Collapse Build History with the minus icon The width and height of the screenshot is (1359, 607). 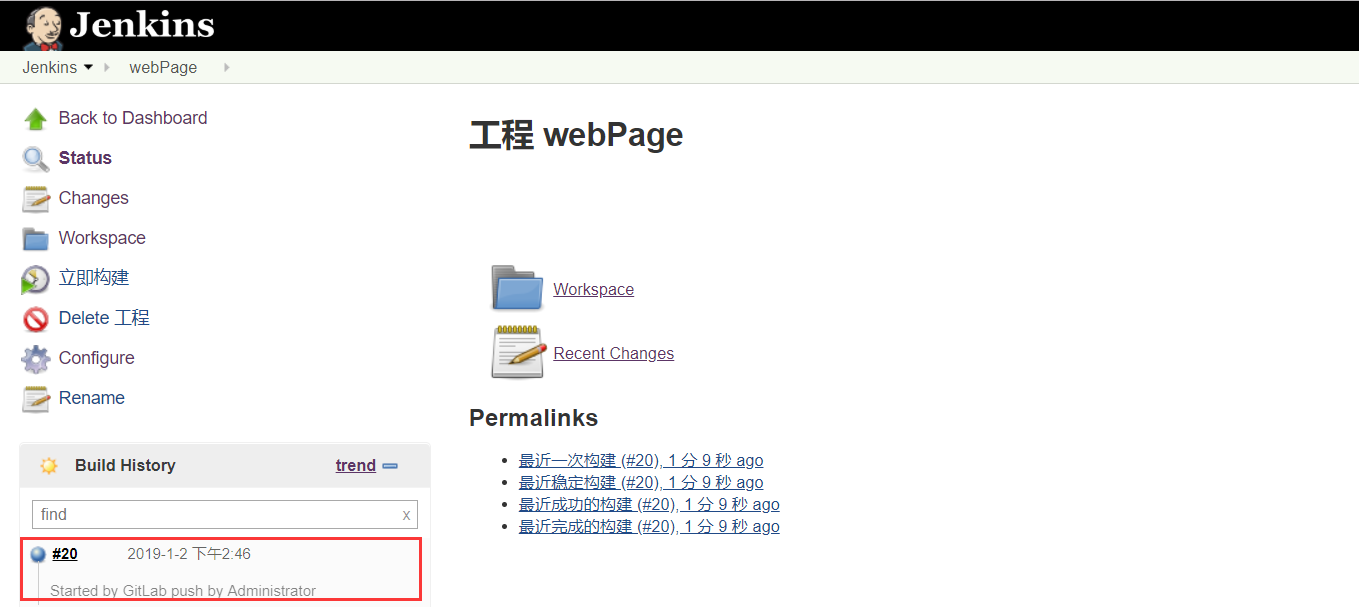390,466
